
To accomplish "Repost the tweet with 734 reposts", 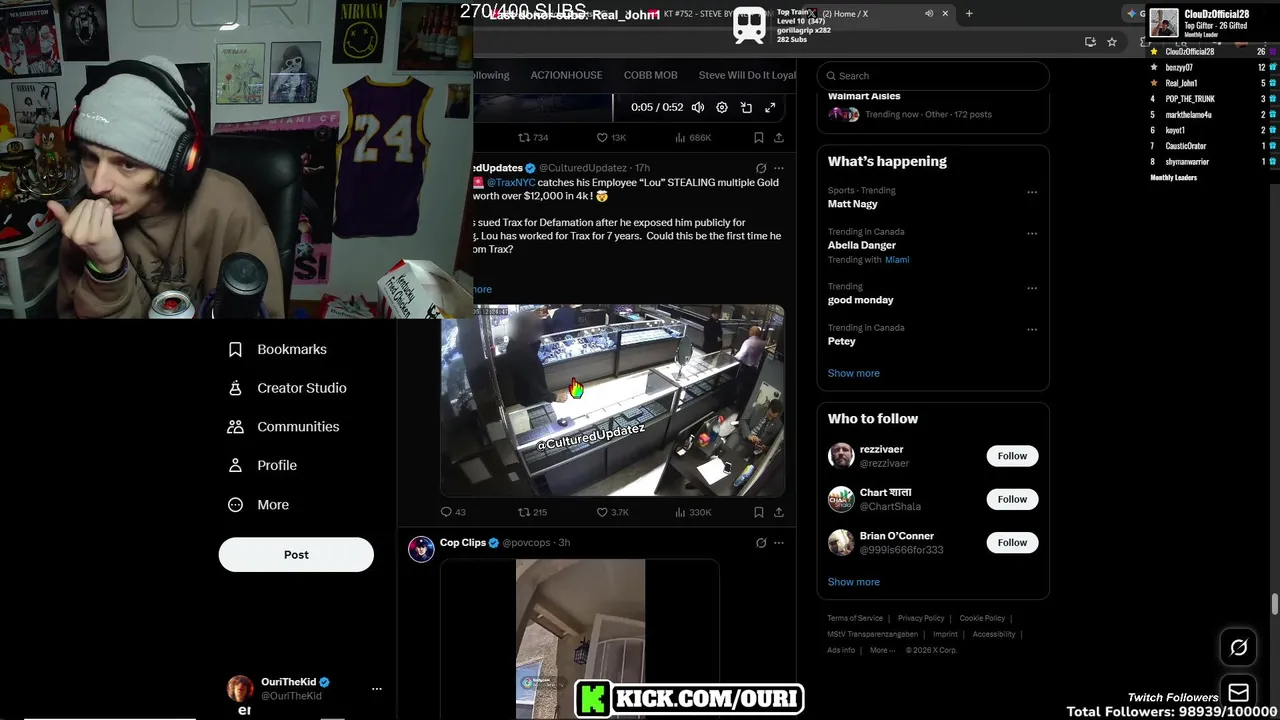I will tap(533, 137).
